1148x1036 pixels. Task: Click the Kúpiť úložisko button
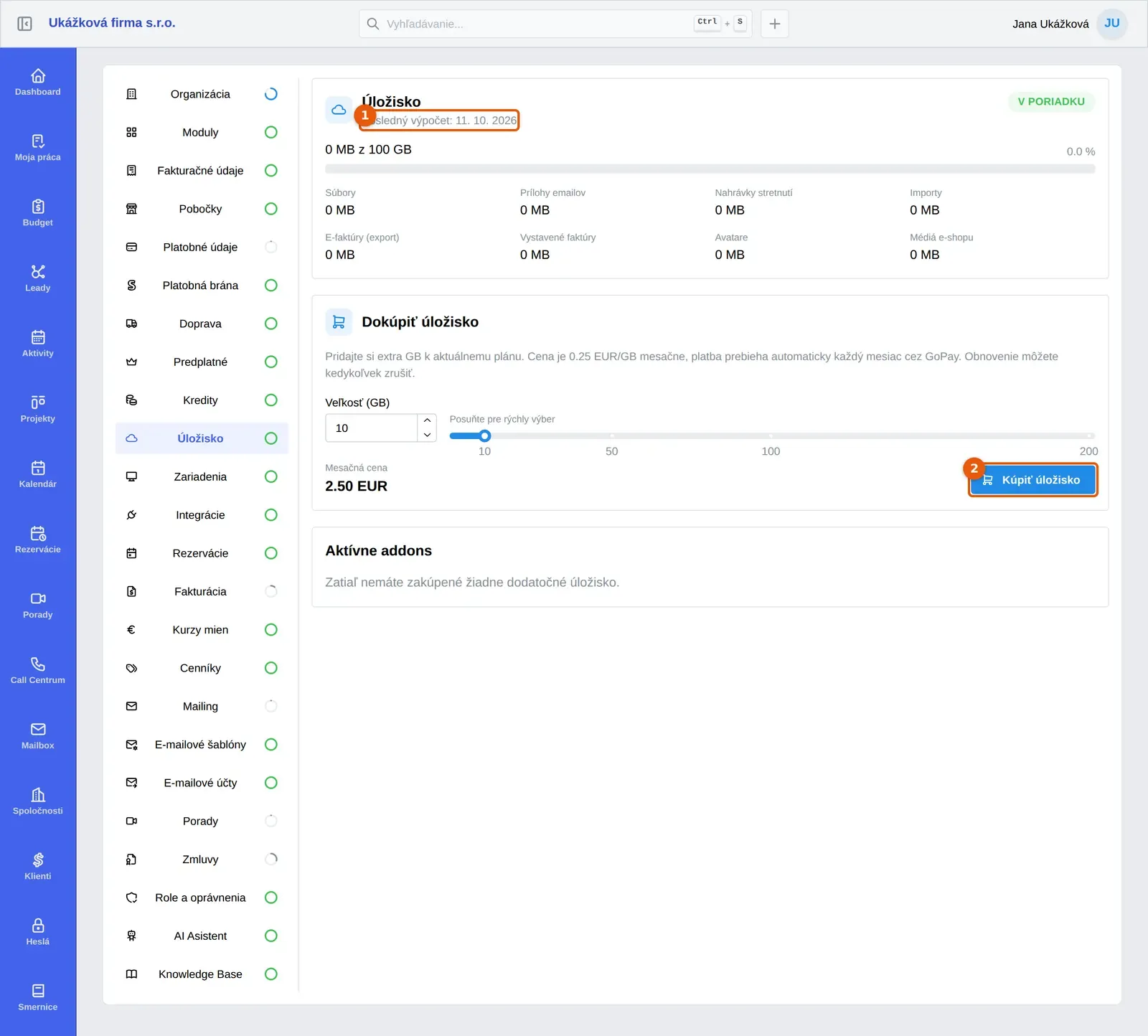tap(1033, 480)
